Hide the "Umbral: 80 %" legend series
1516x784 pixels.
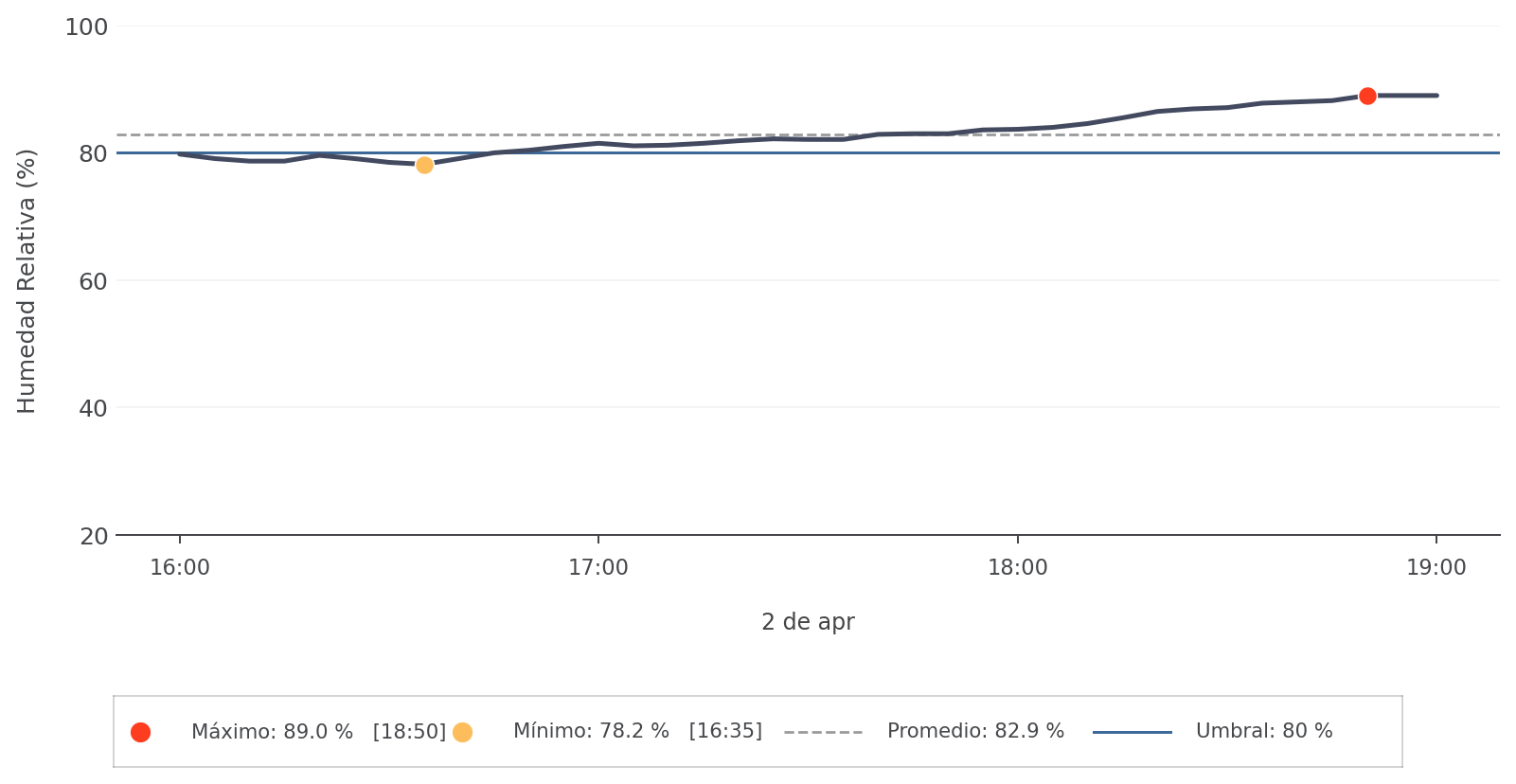coord(1264,732)
